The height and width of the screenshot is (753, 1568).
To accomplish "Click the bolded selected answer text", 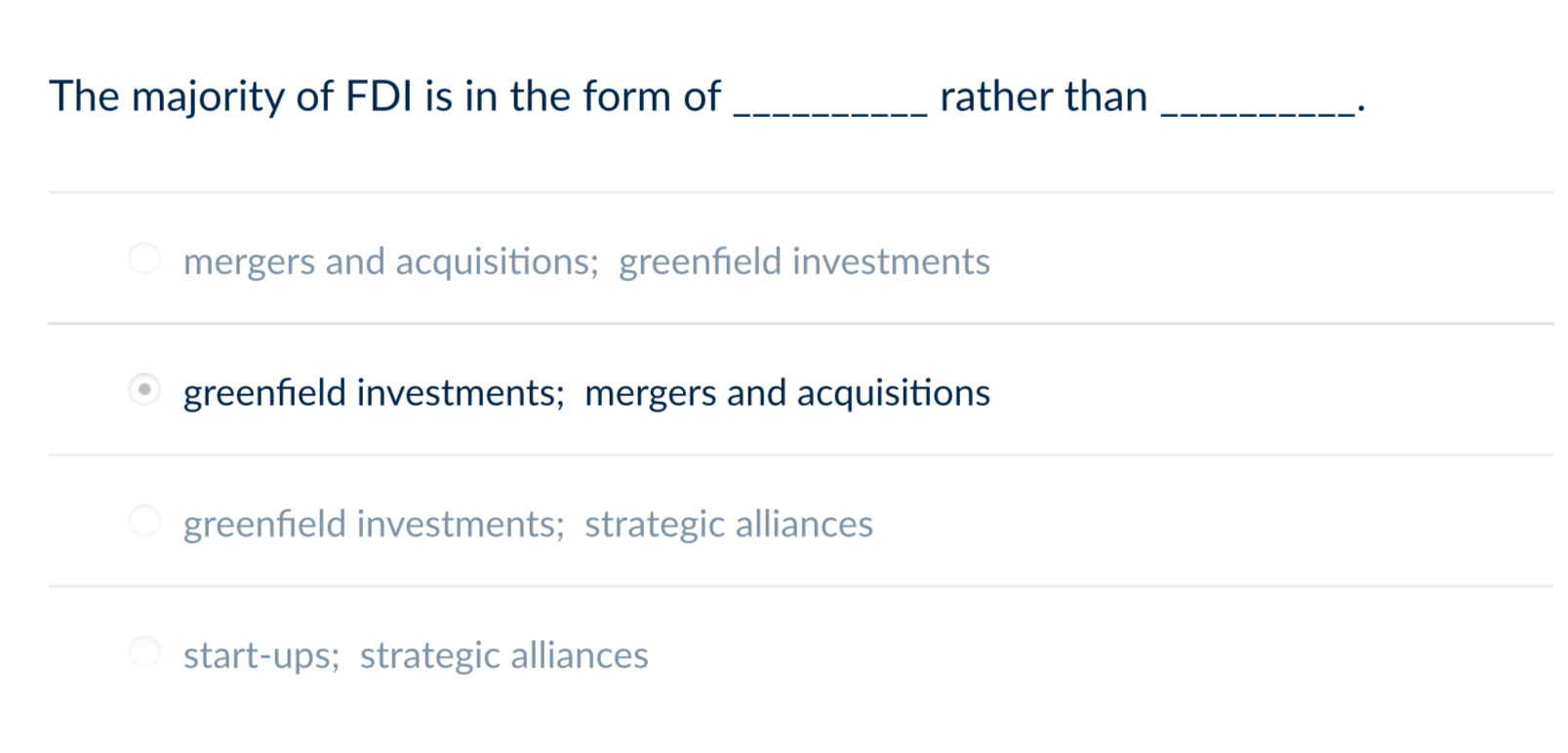I will point(585,392).
